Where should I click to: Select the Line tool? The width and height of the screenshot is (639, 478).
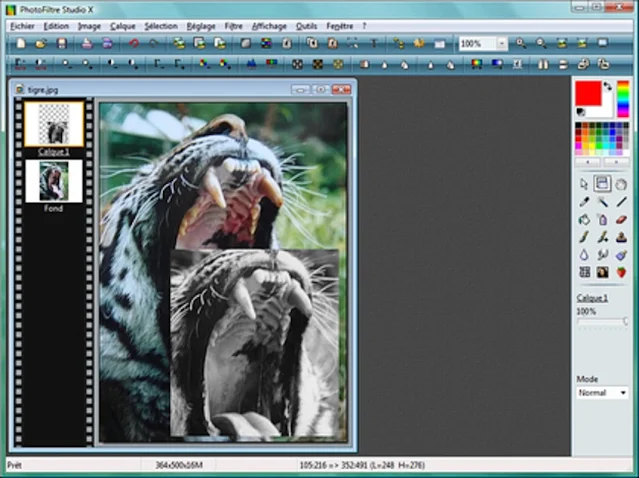(x=621, y=202)
